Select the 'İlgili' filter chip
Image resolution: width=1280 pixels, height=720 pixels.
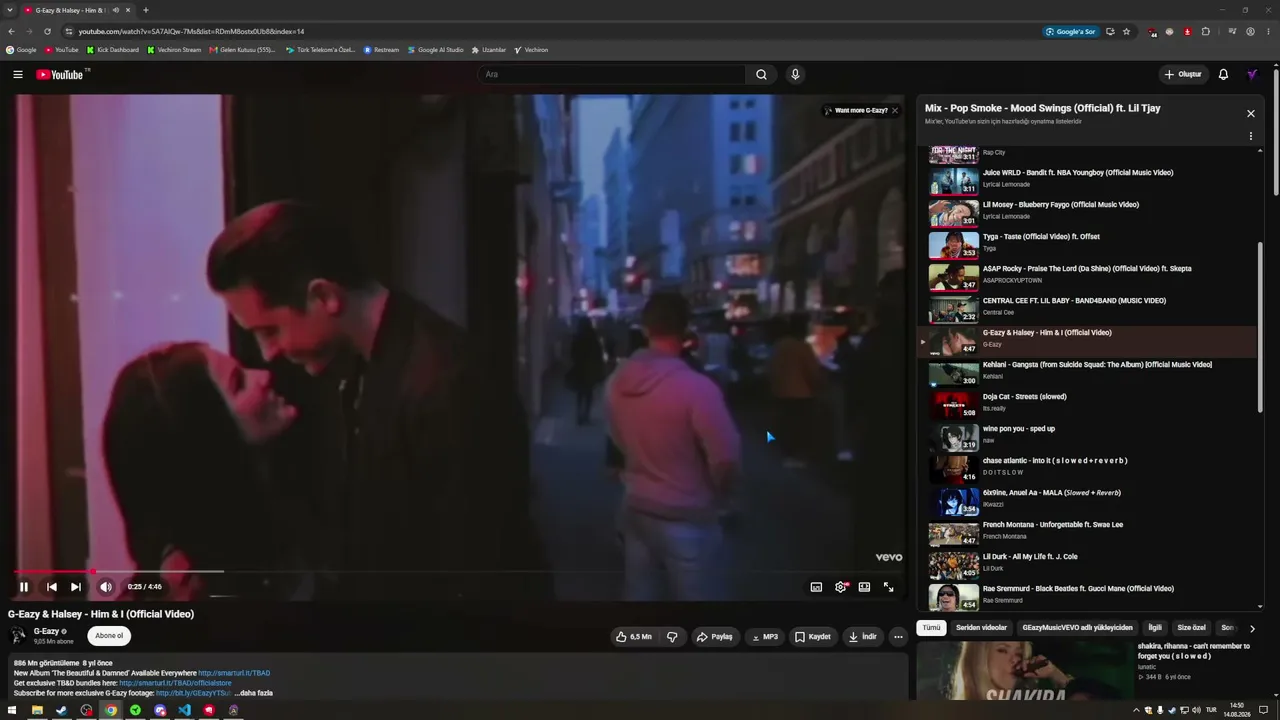coord(1155,628)
